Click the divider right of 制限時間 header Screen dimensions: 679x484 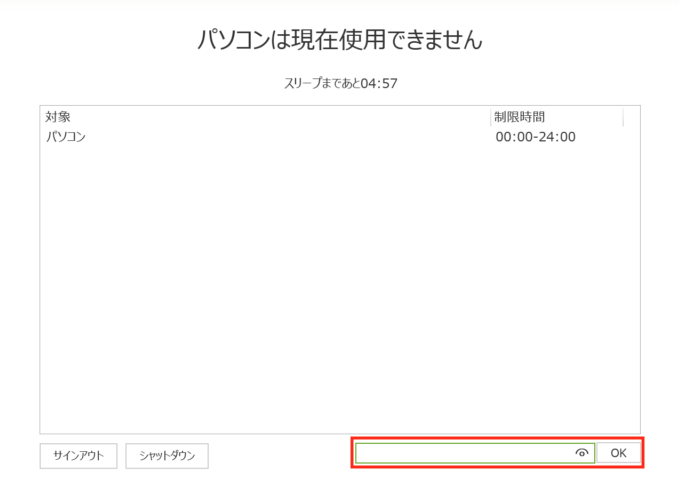(622, 117)
